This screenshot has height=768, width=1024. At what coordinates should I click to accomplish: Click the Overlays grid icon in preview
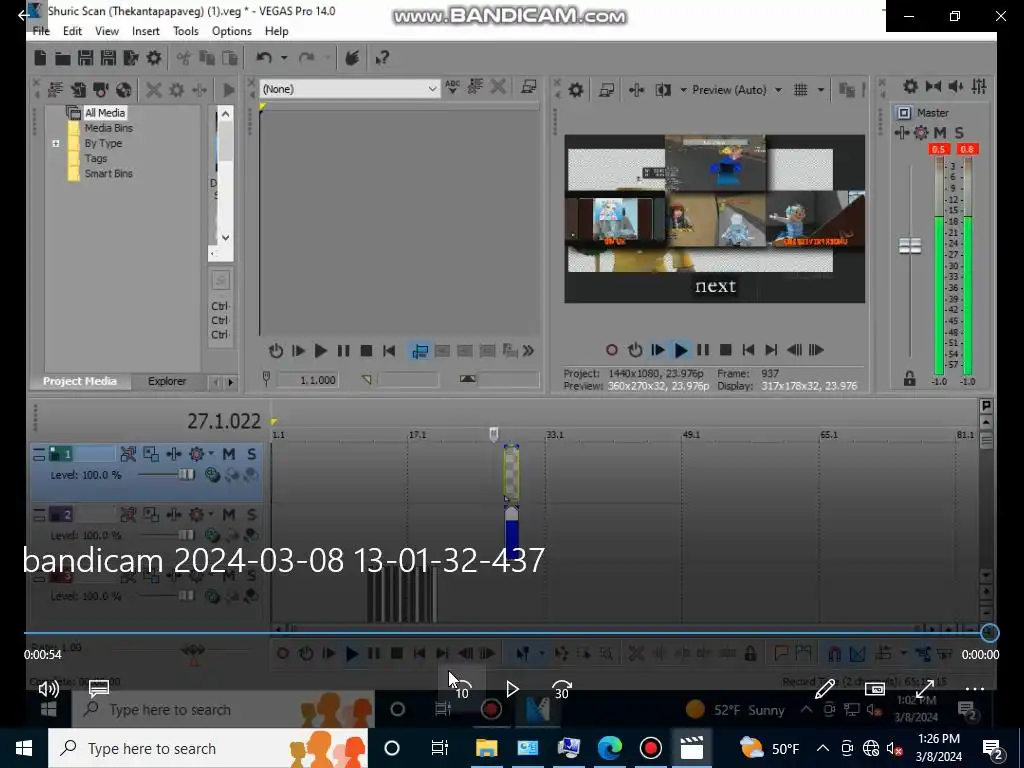tap(801, 89)
